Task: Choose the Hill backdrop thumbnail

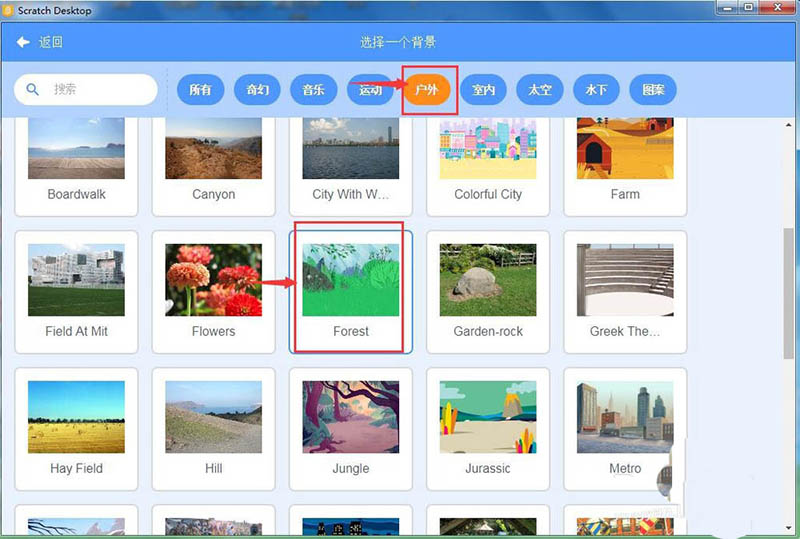Action: (214, 417)
